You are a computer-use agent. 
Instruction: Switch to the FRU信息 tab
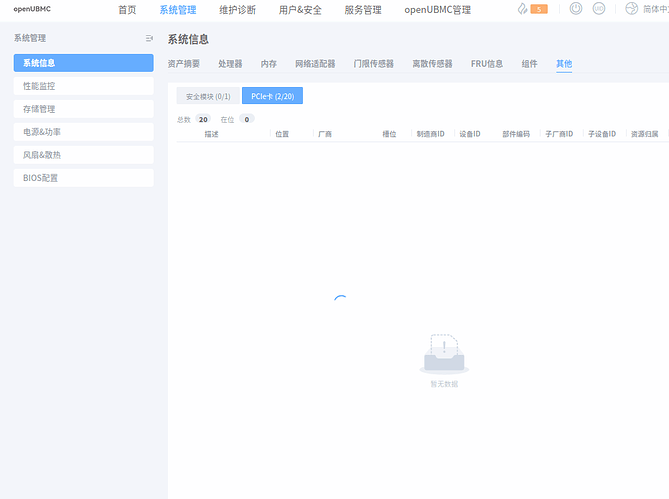point(487,63)
